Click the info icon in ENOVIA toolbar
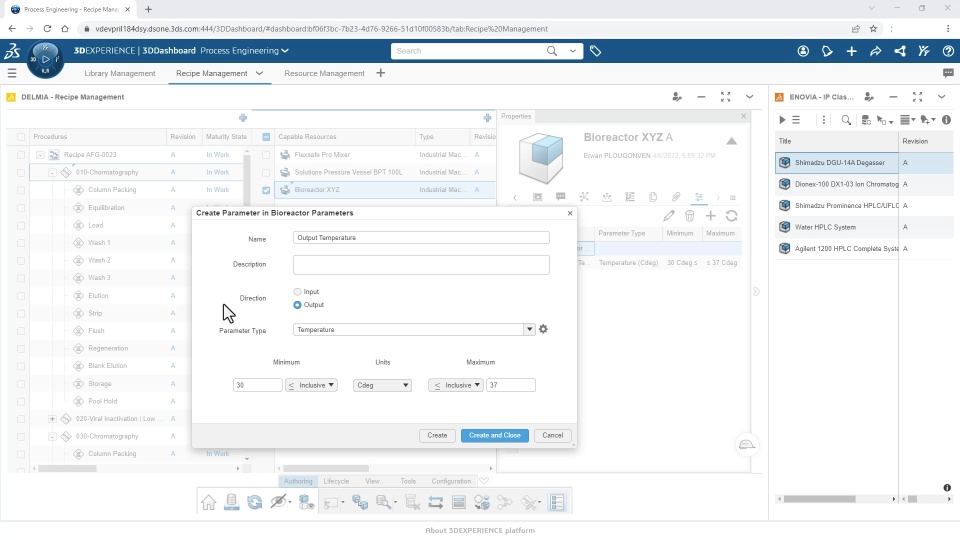This screenshot has height=540, width=960. point(947,120)
